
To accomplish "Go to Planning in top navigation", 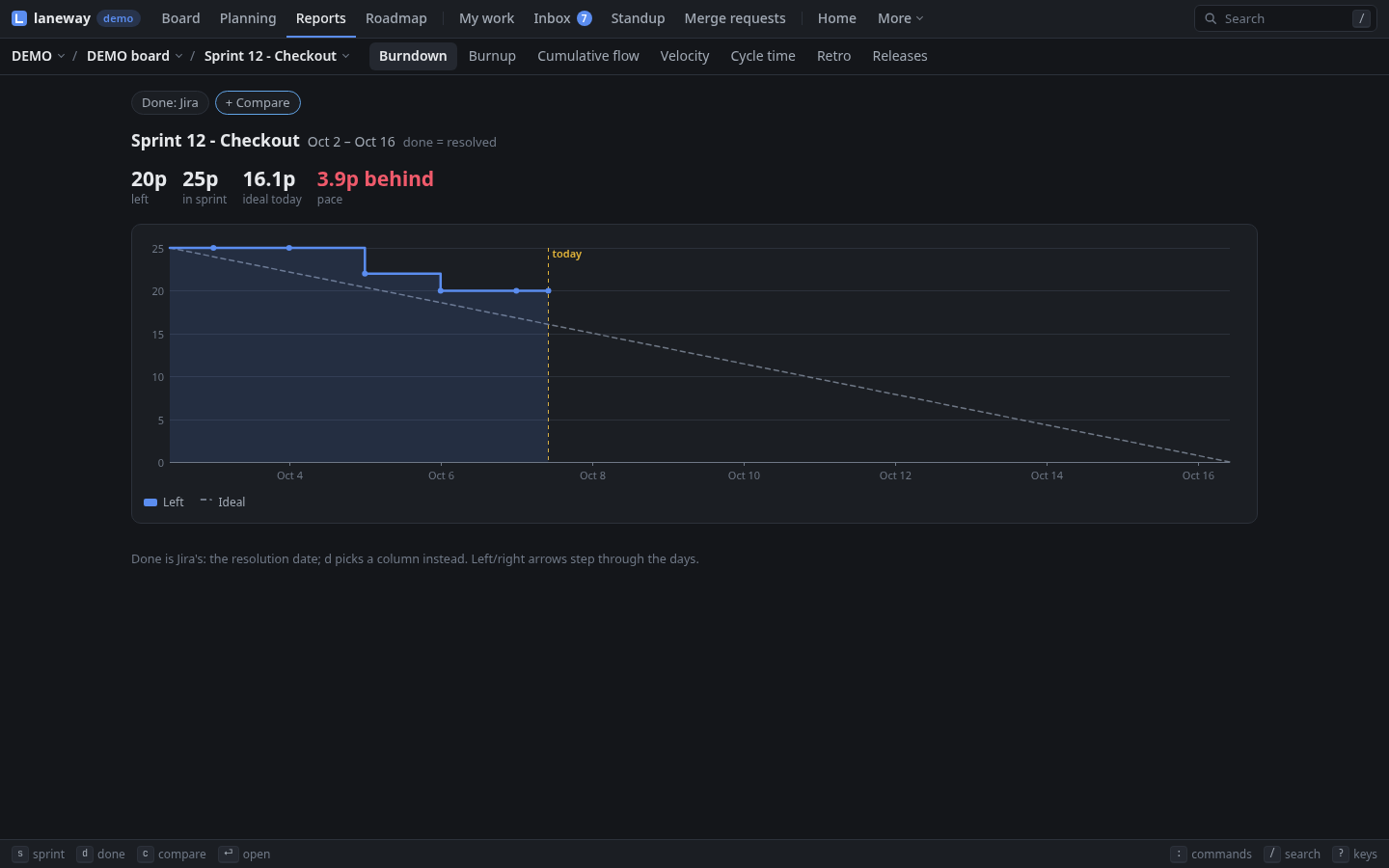I will pos(248,18).
